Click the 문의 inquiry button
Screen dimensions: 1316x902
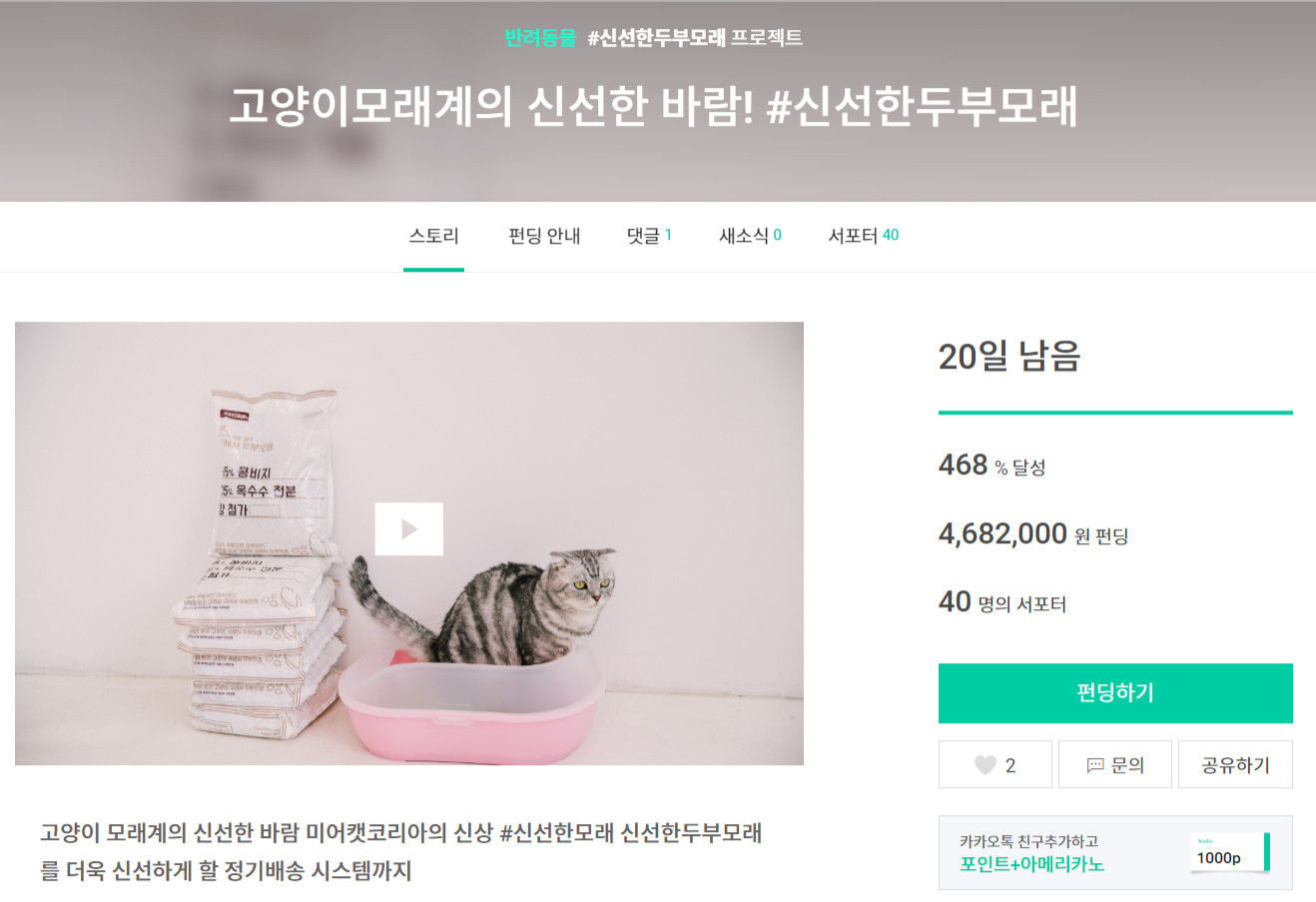point(1115,765)
